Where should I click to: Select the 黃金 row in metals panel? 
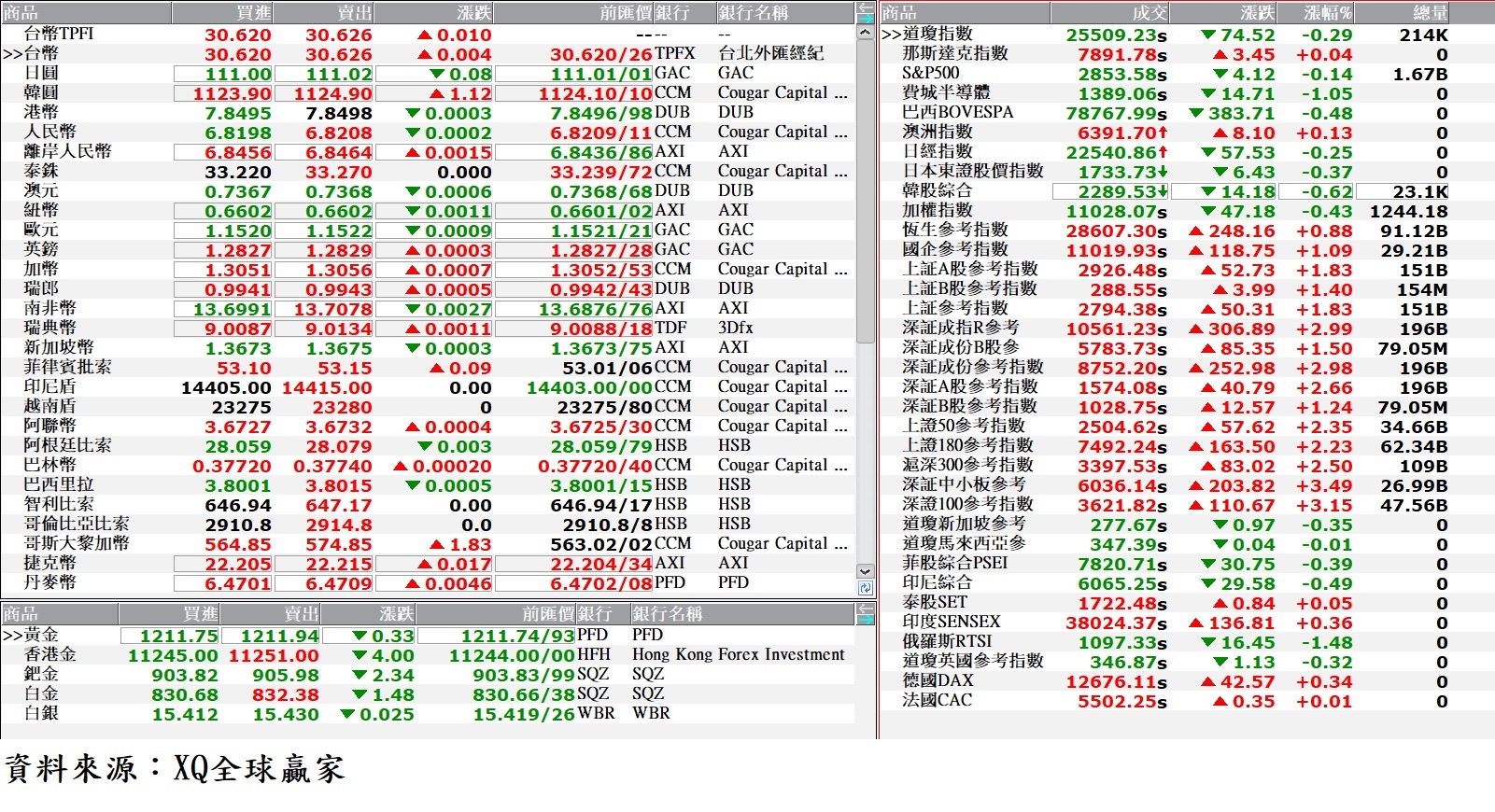(x=428, y=636)
